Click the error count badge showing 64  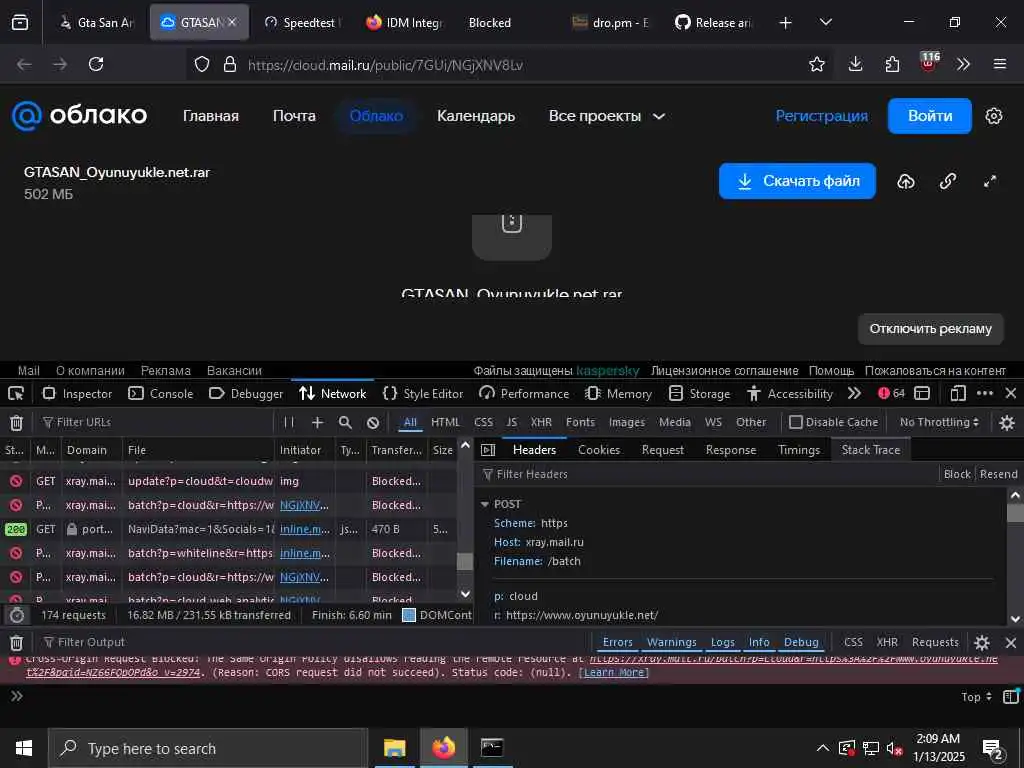pyautogui.click(x=891, y=393)
